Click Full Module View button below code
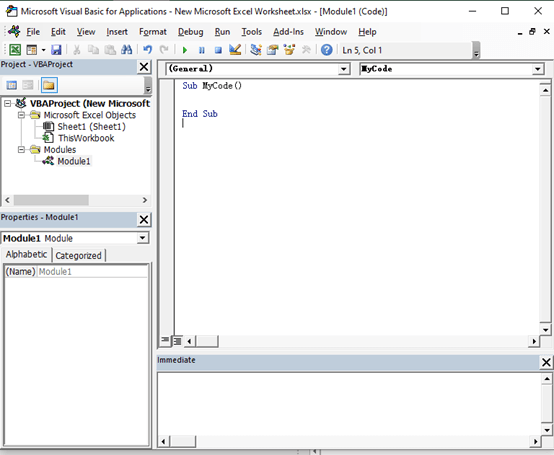The height and width of the screenshot is (455, 554). click(177, 341)
